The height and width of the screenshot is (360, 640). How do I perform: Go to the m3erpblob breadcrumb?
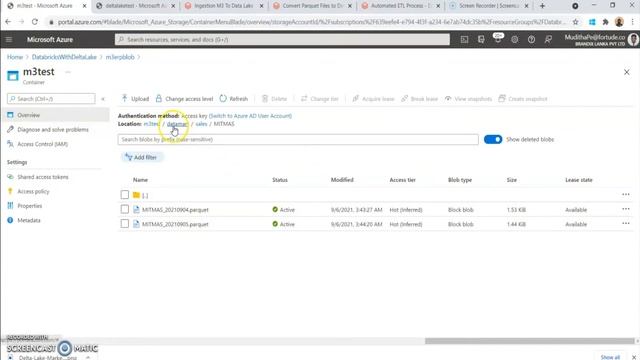(120, 57)
